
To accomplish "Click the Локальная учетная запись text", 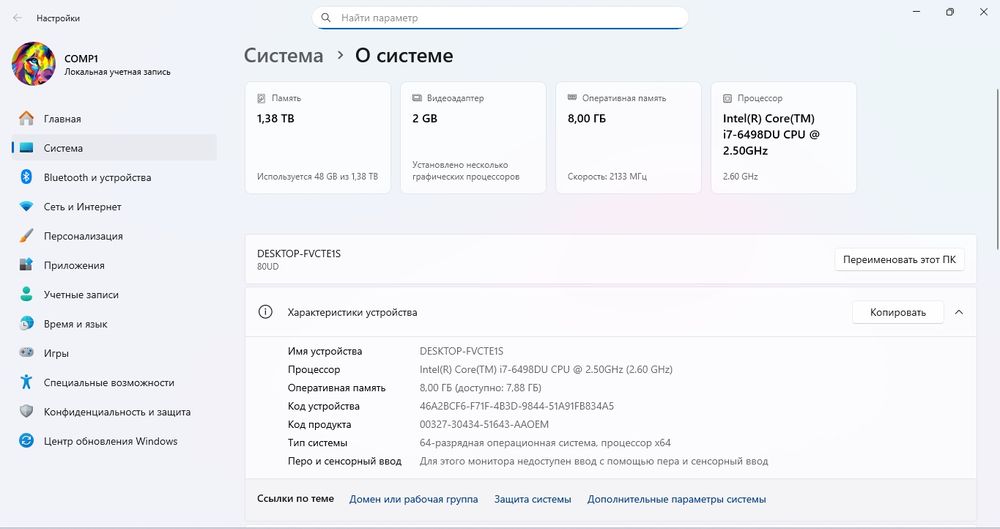I will tap(117, 72).
